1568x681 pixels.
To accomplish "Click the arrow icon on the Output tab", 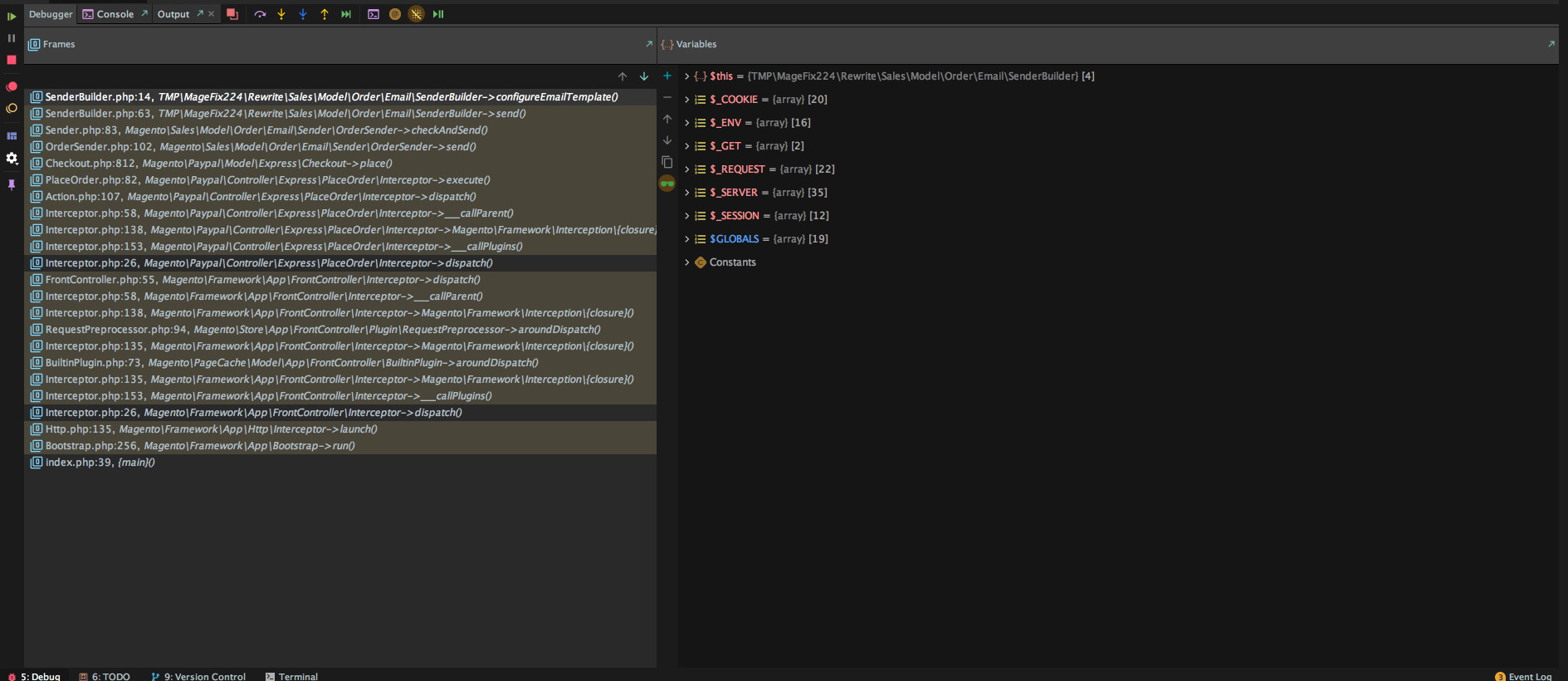I will coord(200,13).
